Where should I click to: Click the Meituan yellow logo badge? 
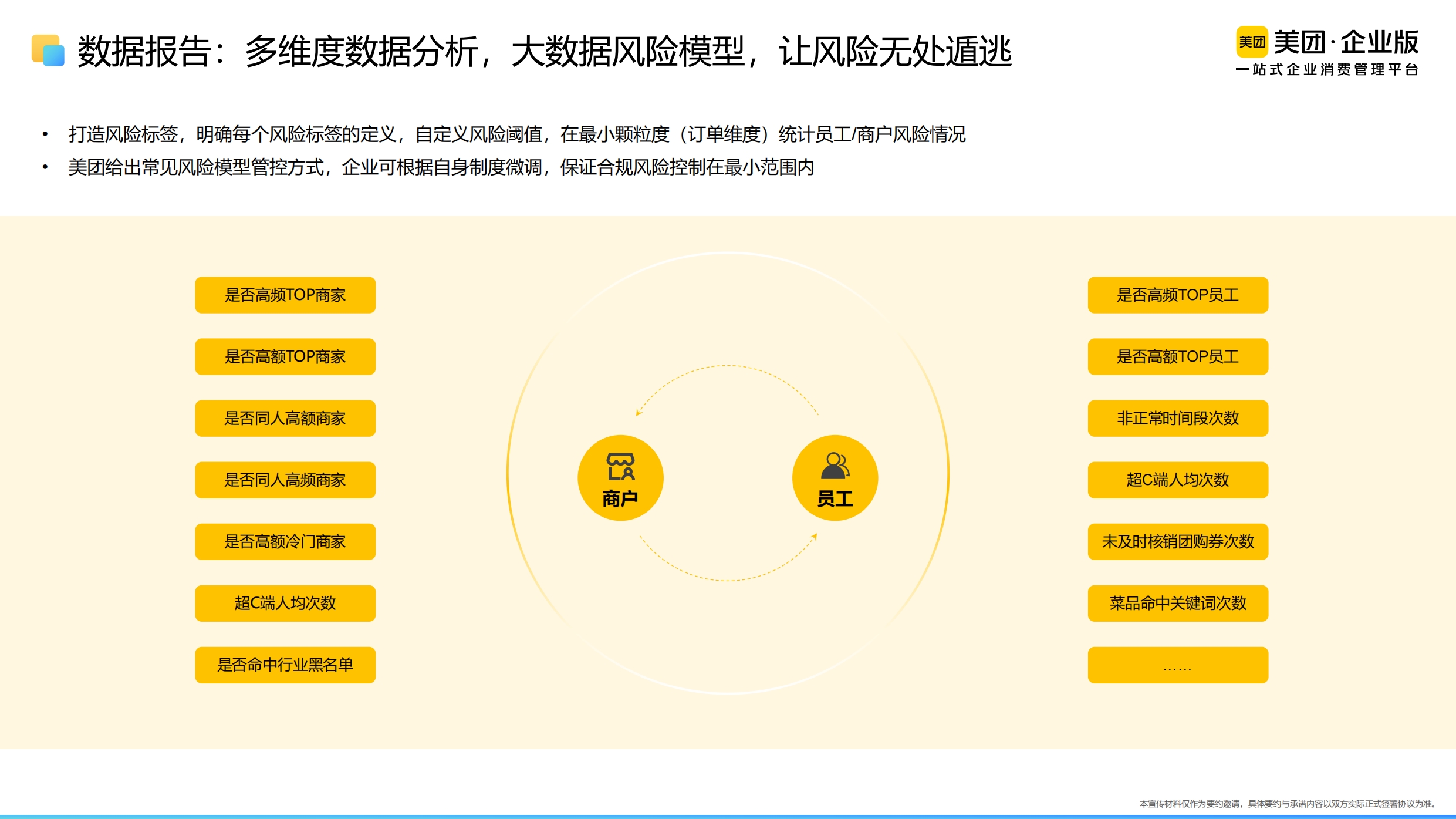click(x=1252, y=42)
